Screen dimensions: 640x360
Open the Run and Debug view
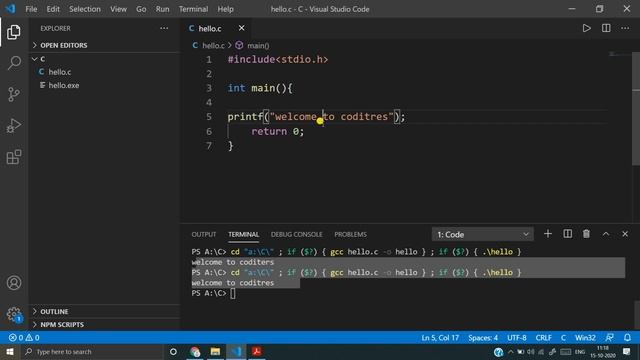click(14, 126)
